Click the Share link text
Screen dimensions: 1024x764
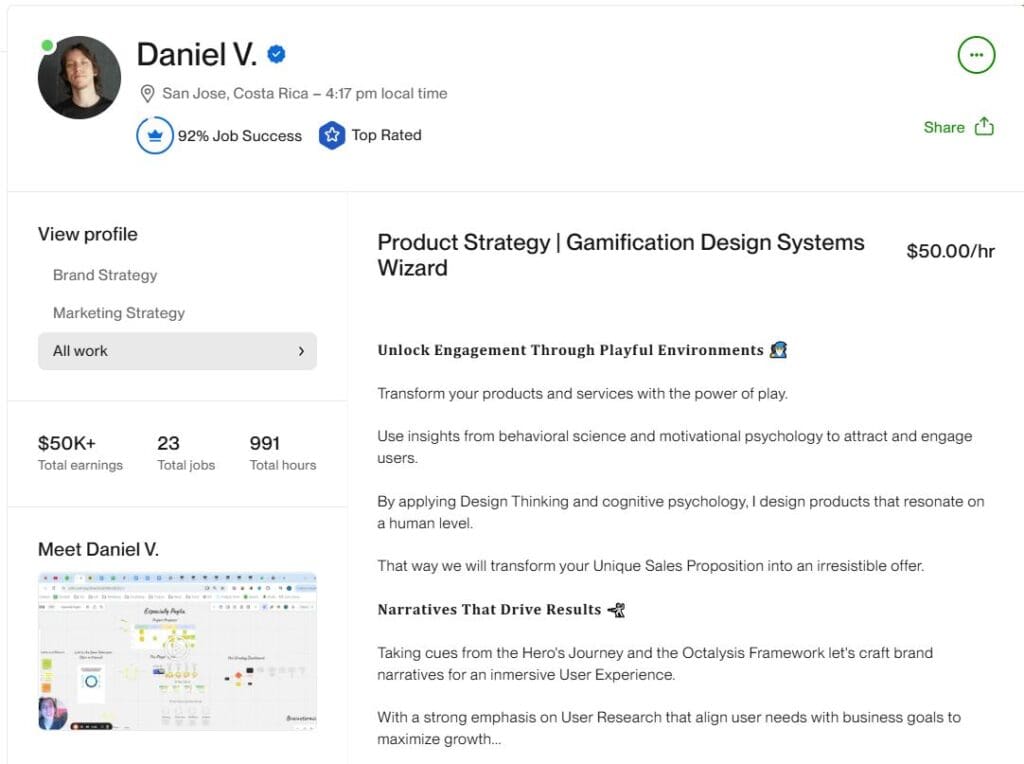pyautogui.click(x=944, y=127)
